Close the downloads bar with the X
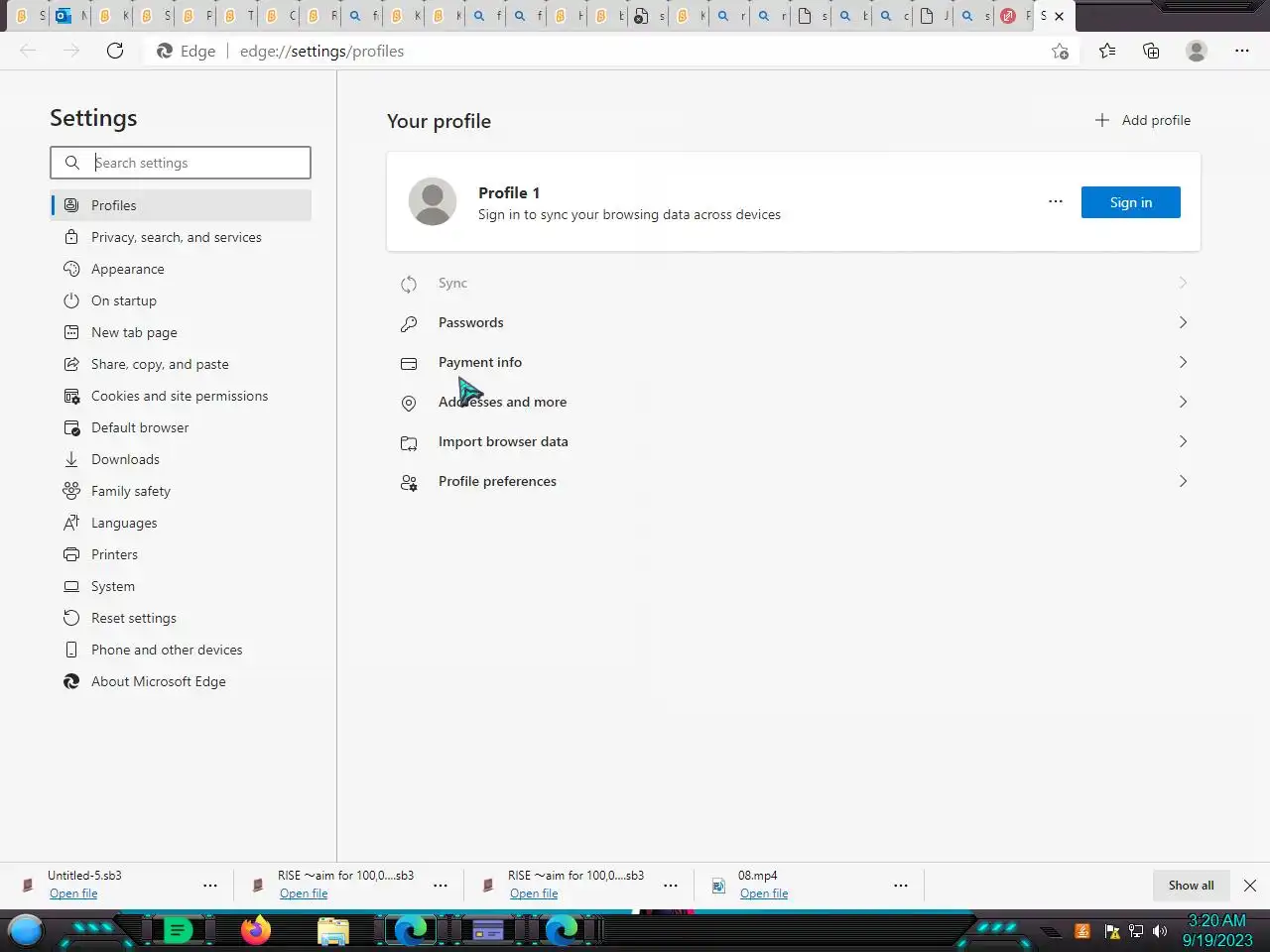Screen dimensions: 1270x952 1250,886
